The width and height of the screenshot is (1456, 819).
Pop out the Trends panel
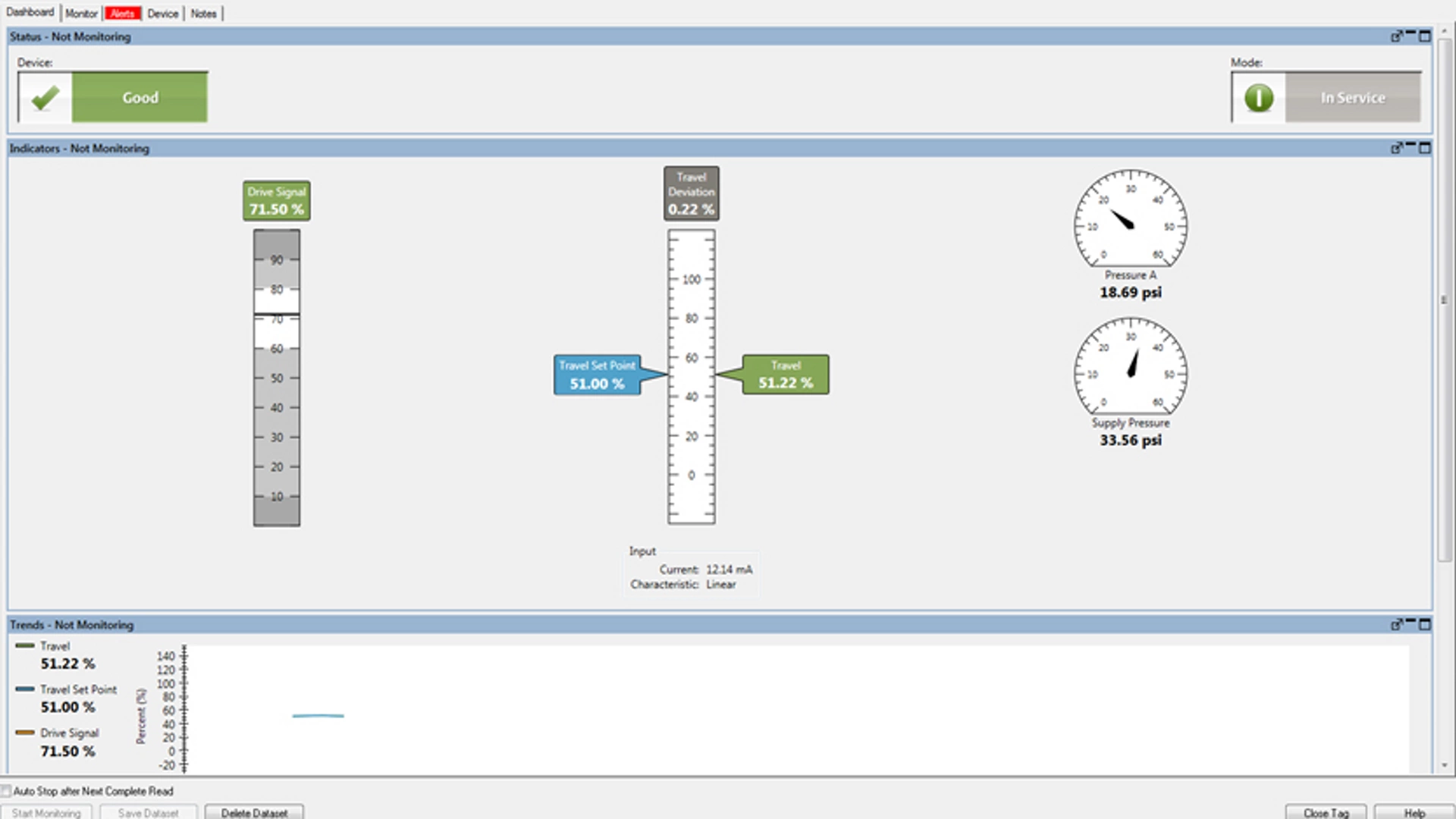[x=1396, y=625]
